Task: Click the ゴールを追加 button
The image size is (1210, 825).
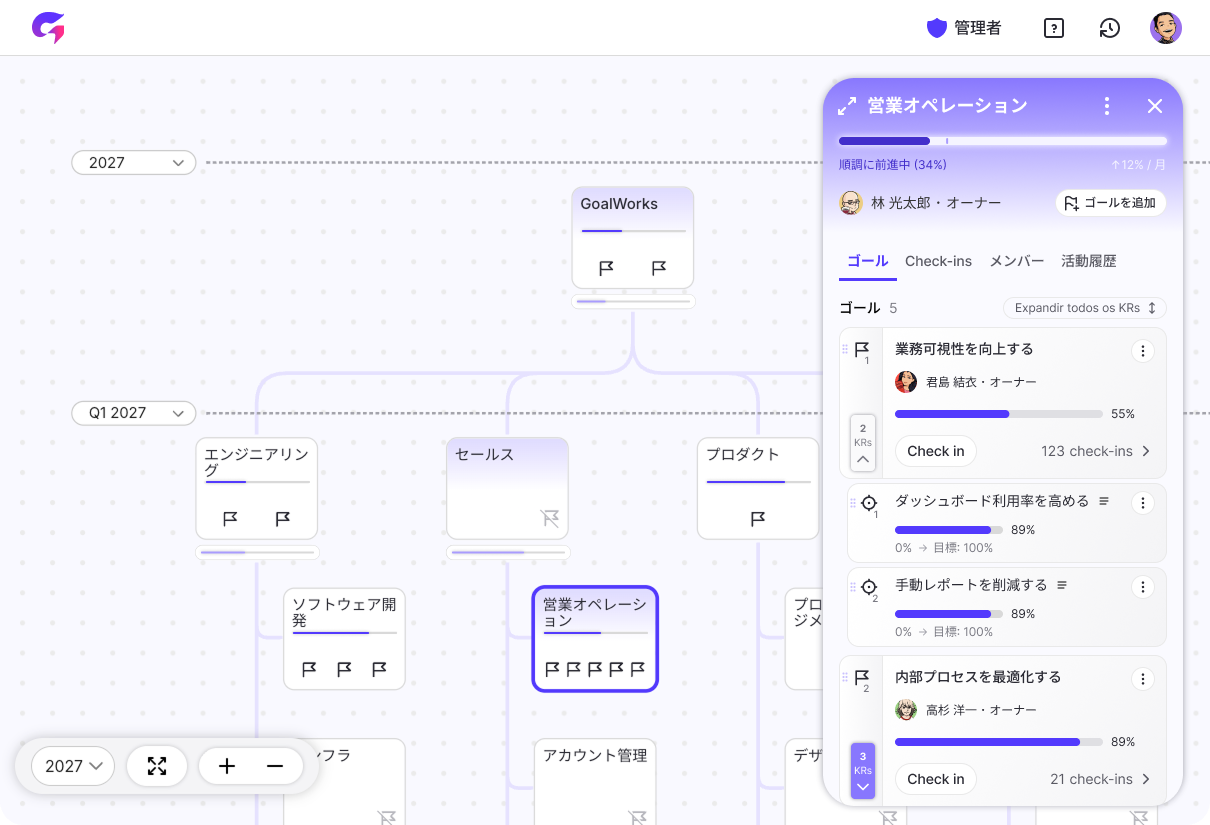Action: (1110, 203)
